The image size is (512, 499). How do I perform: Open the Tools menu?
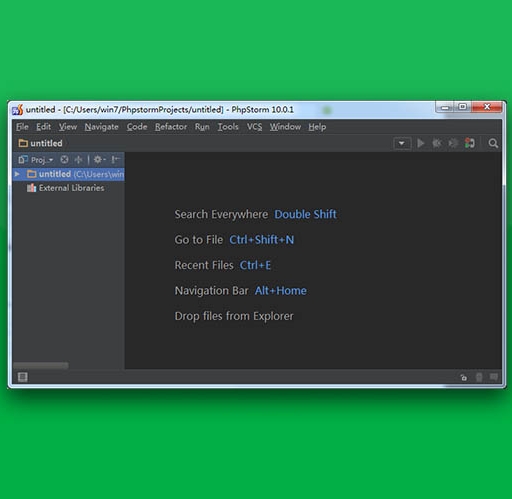coord(228,127)
